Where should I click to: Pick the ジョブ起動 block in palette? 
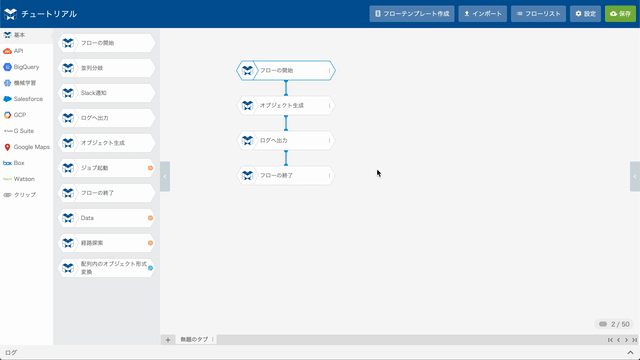point(107,168)
